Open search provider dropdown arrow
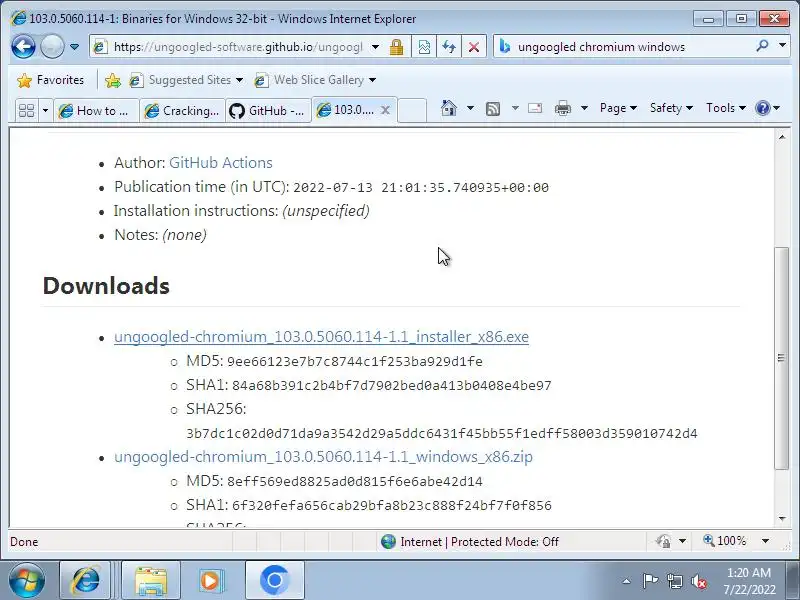 782,46
